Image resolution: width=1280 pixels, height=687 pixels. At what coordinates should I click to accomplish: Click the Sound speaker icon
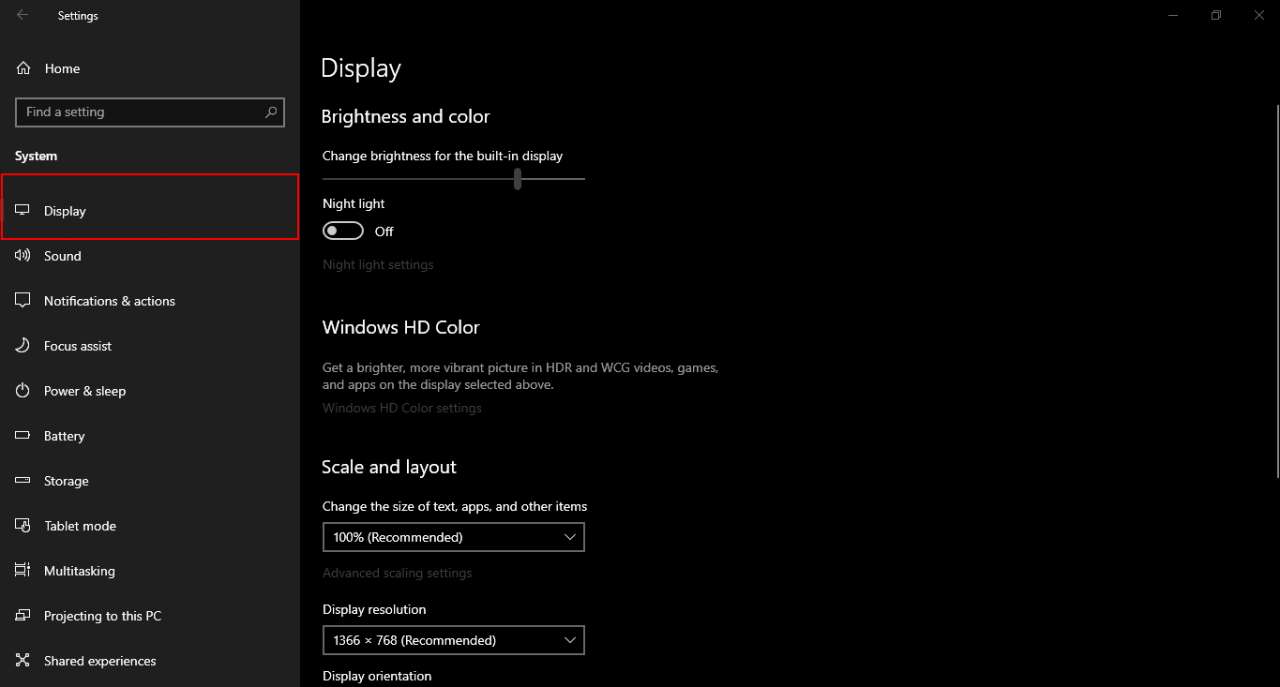click(x=23, y=256)
